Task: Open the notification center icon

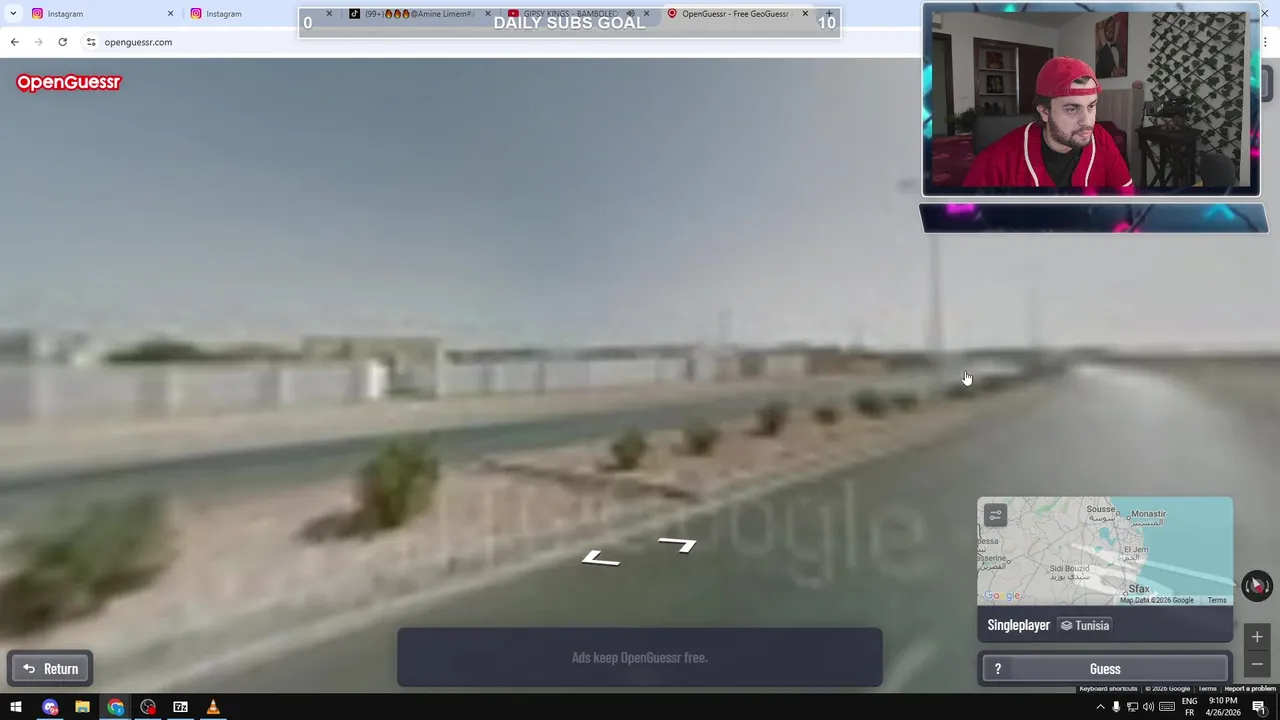Action: pyautogui.click(x=1259, y=708)
